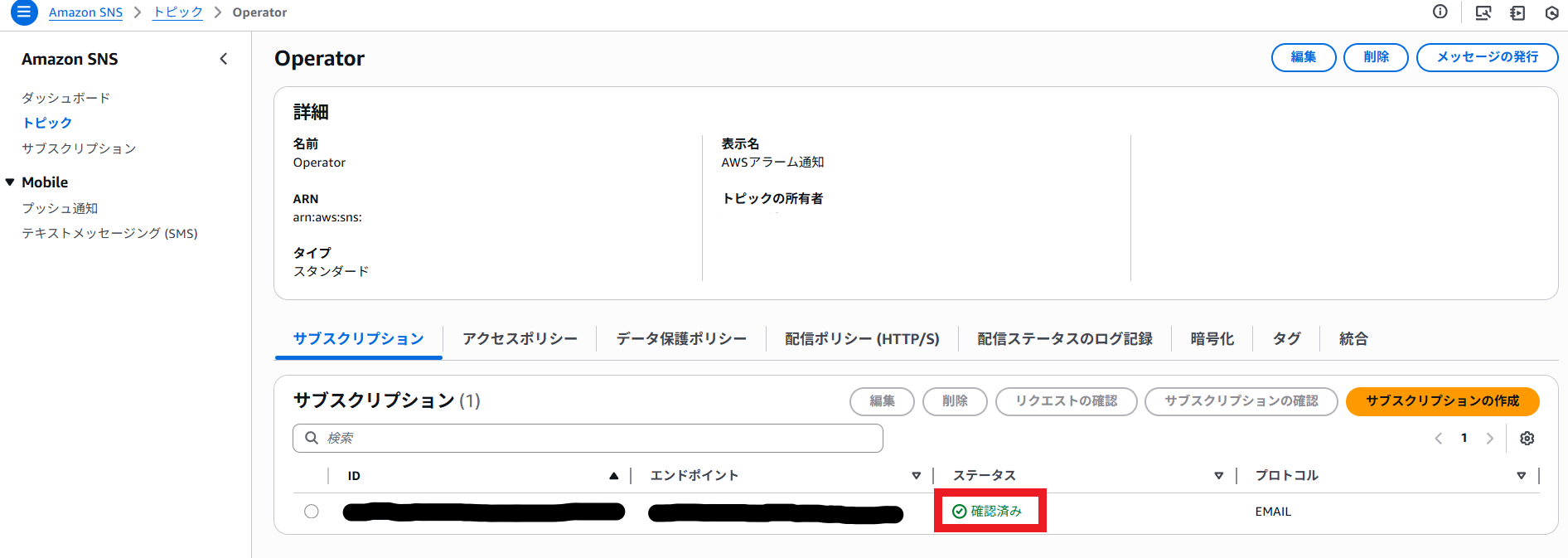Open the トピック breadcrumb link
This screenshot has width=1568, height=558.
(177, 12)
